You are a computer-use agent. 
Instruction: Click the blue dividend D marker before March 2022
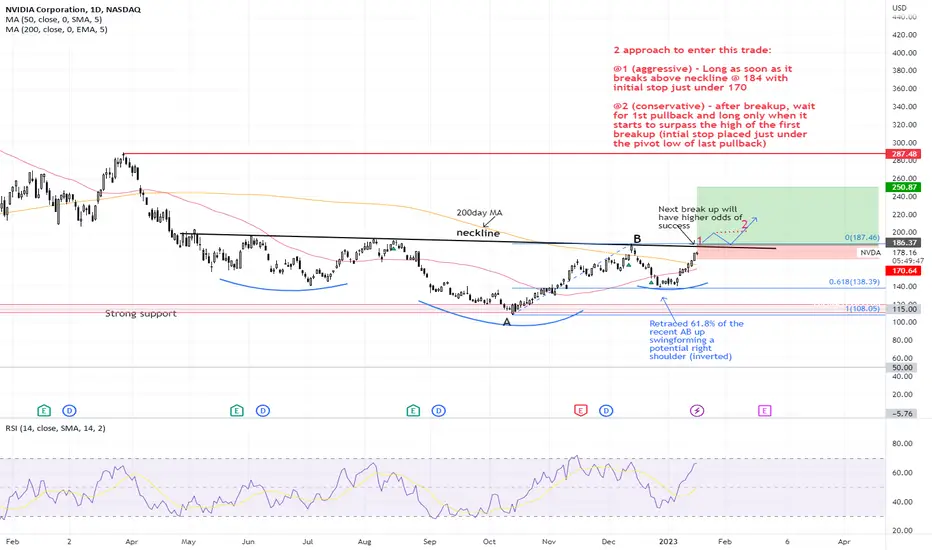(70, 410)
